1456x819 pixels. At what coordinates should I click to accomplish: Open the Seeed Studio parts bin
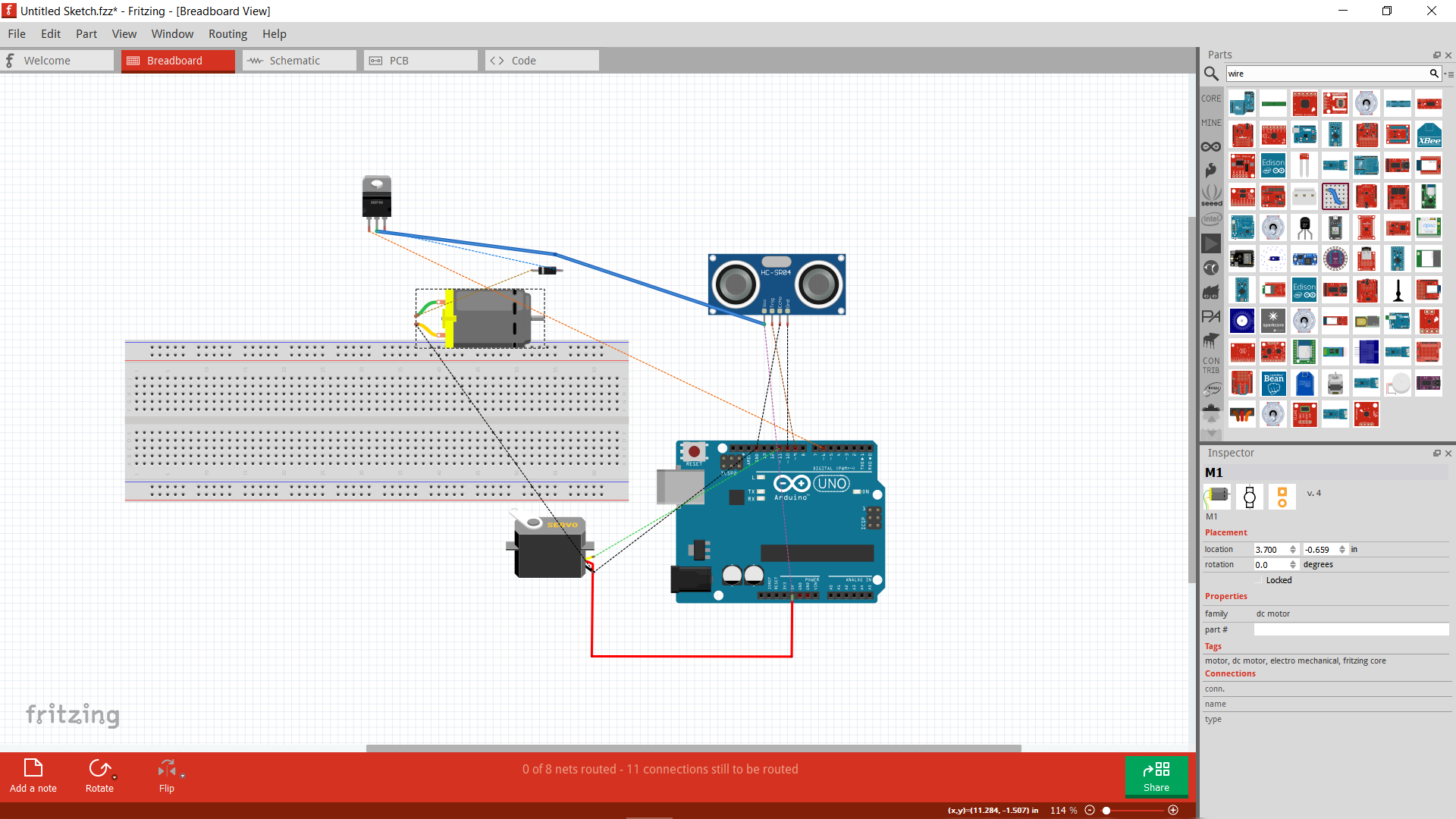(1211, 195)
